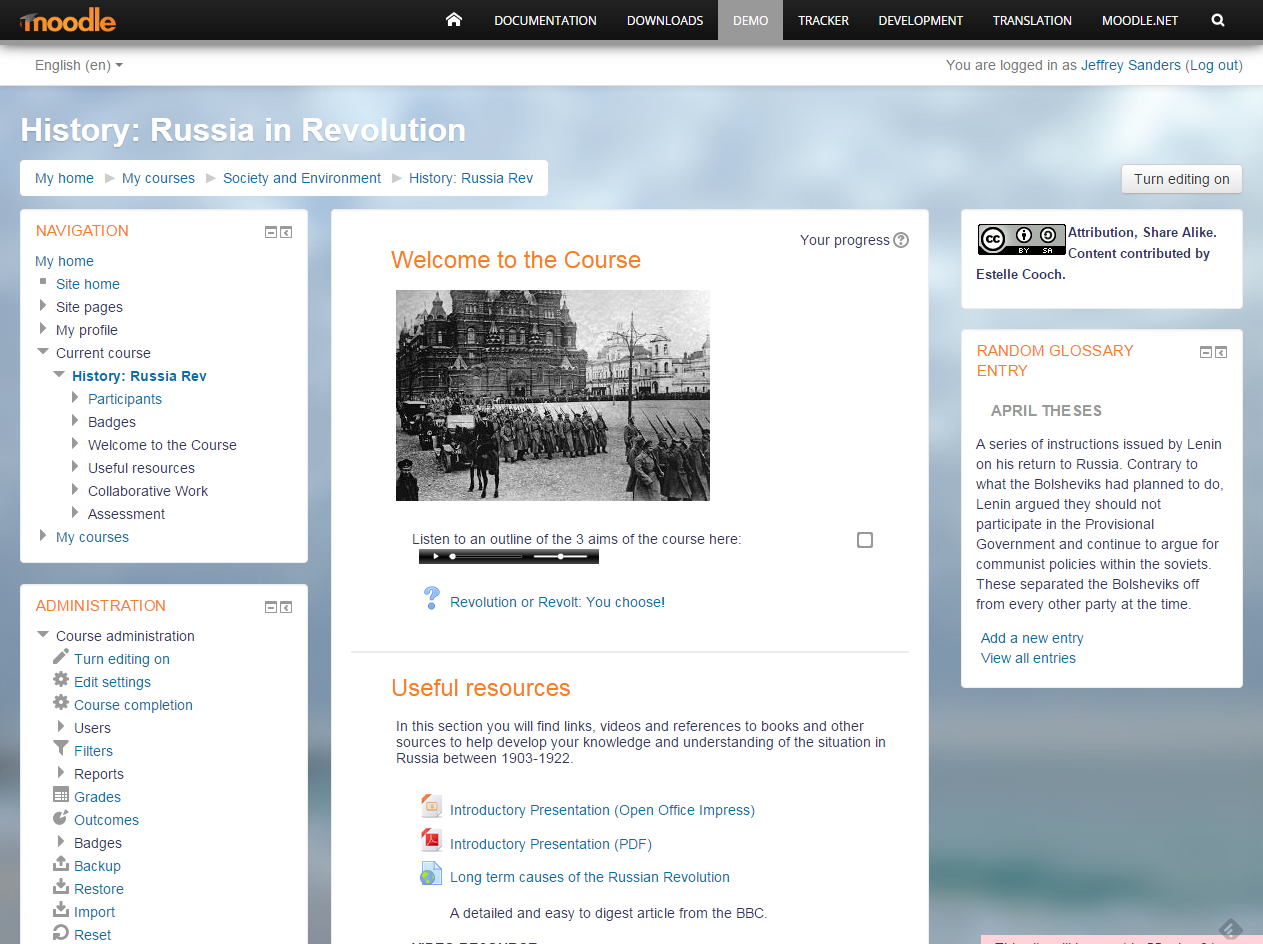Click the Import icon
Screen dimensions: 1263x944
point(61,911)
